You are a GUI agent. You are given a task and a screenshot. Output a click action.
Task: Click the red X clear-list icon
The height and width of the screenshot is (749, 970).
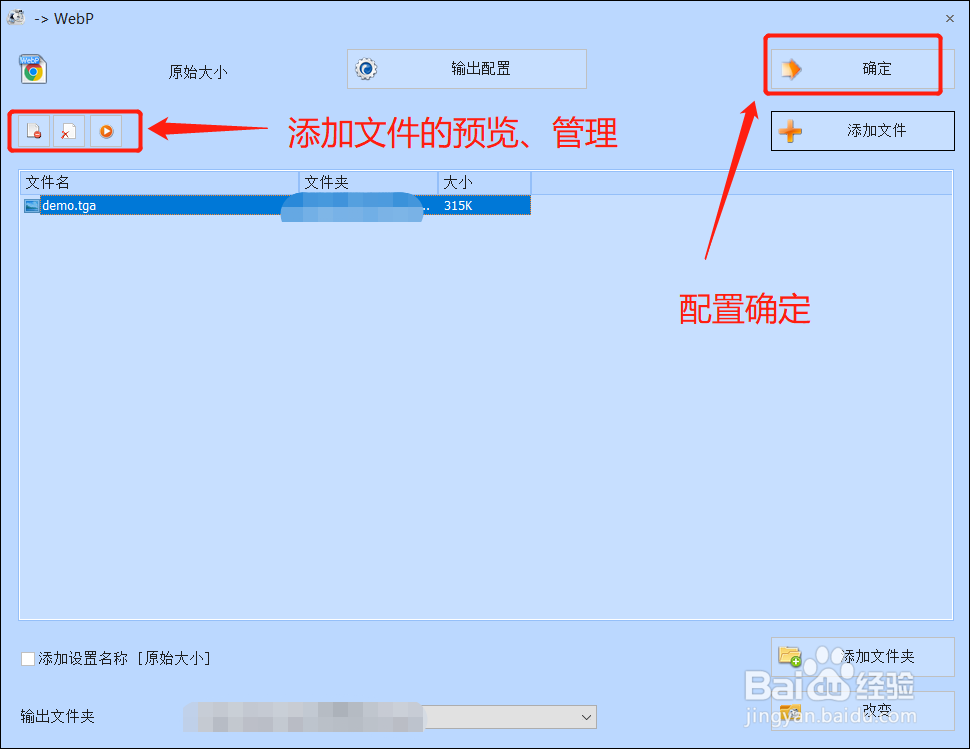click(x=67, y=131)
